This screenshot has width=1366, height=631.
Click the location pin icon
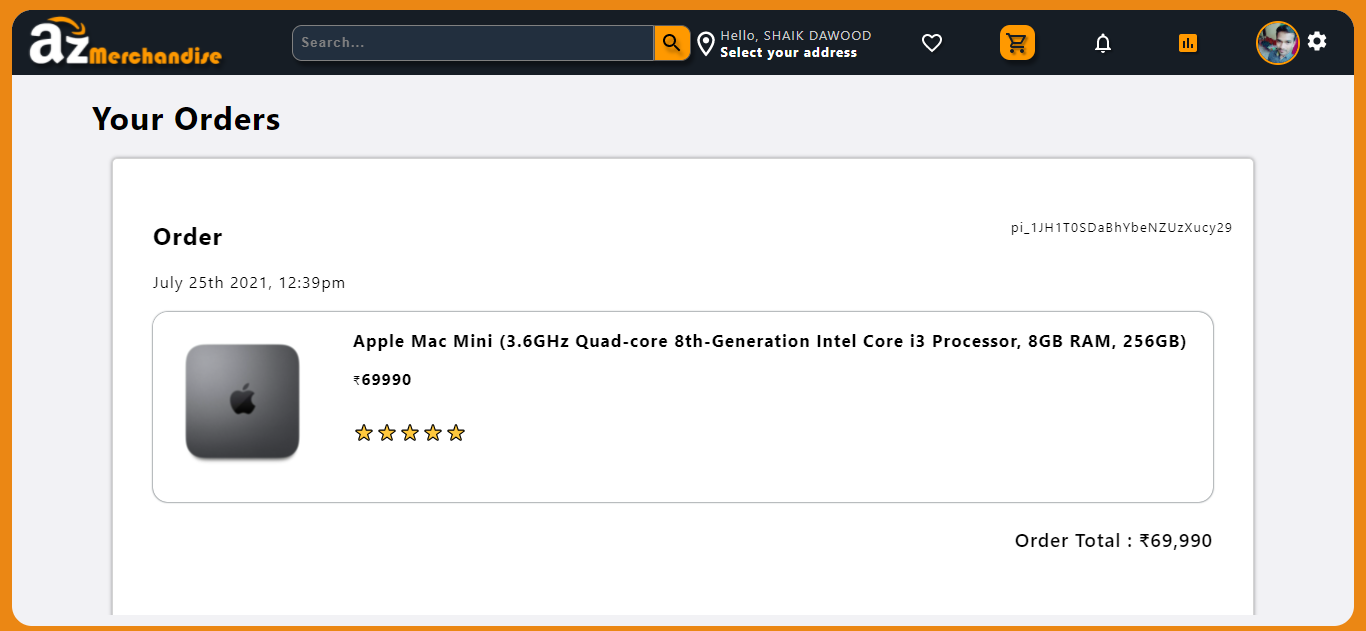pos(707,43)
